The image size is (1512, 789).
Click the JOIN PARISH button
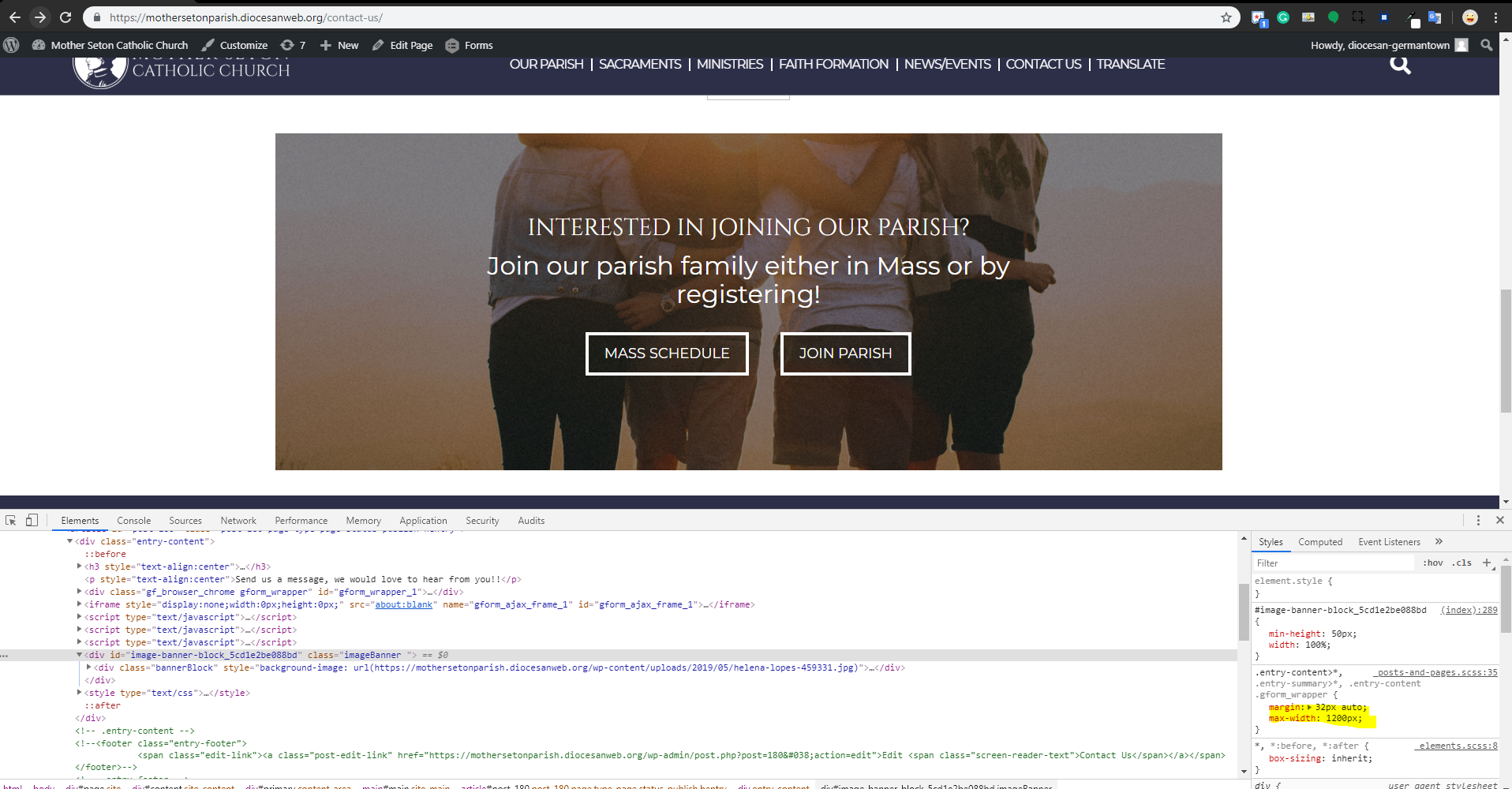tap(845, 353)
